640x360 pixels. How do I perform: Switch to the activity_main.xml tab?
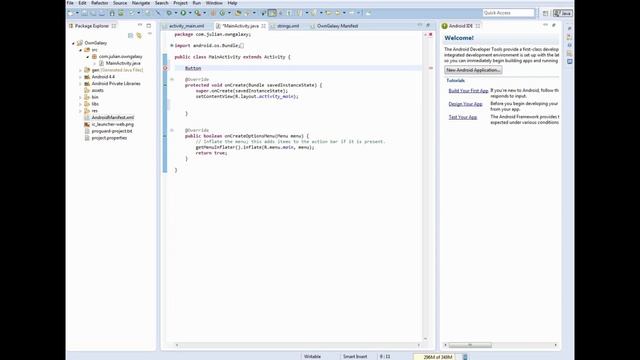pyautogui.click(x=186, y=26)
